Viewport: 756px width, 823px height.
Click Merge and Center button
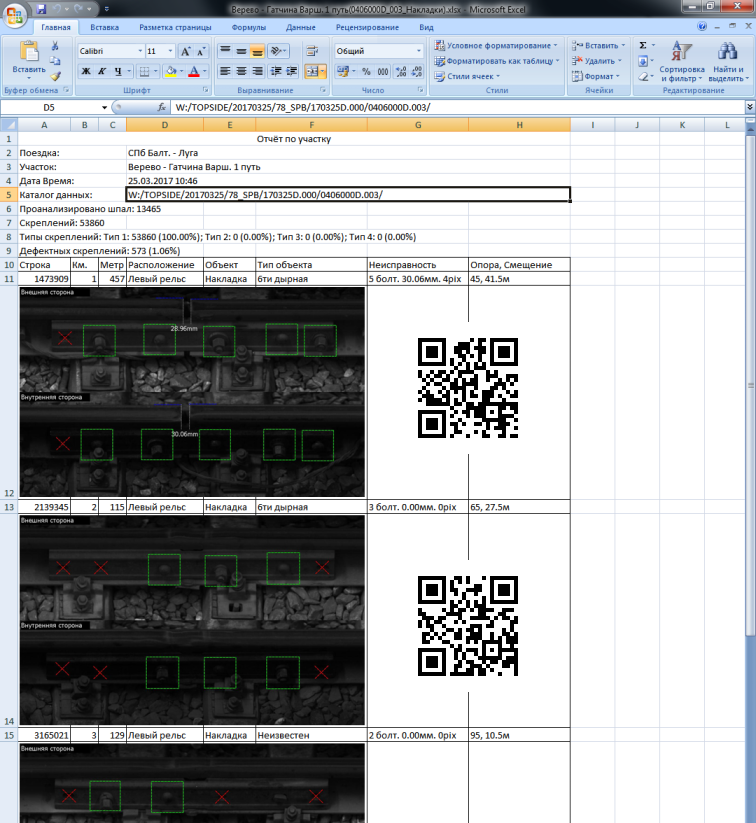coord(312,71)
